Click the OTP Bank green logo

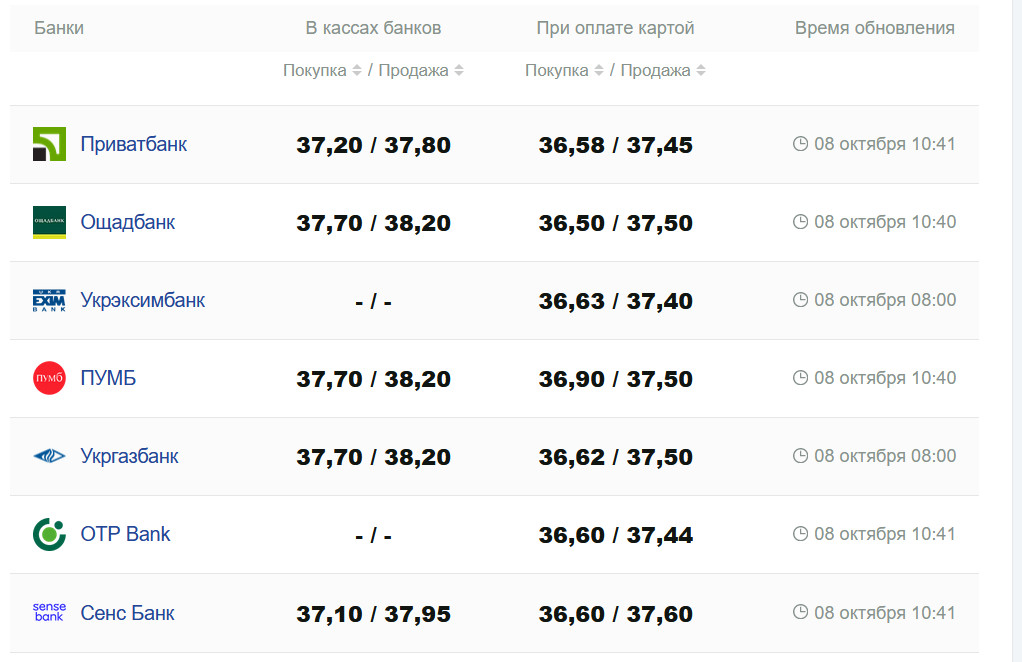[x=49, y=534]
